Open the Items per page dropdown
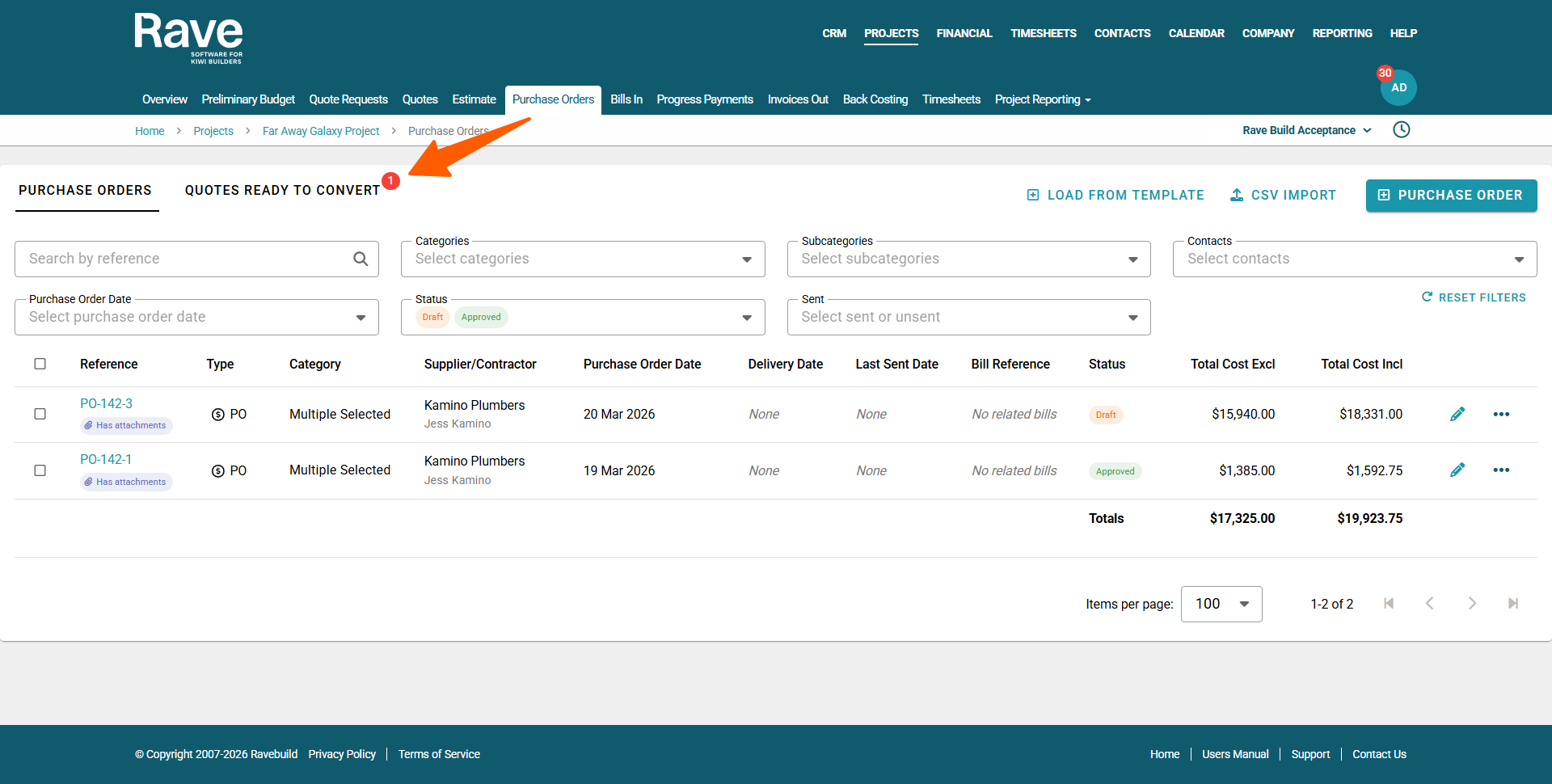The width and height of the screenshot is (1552, 784). [x=1221, y=604]
